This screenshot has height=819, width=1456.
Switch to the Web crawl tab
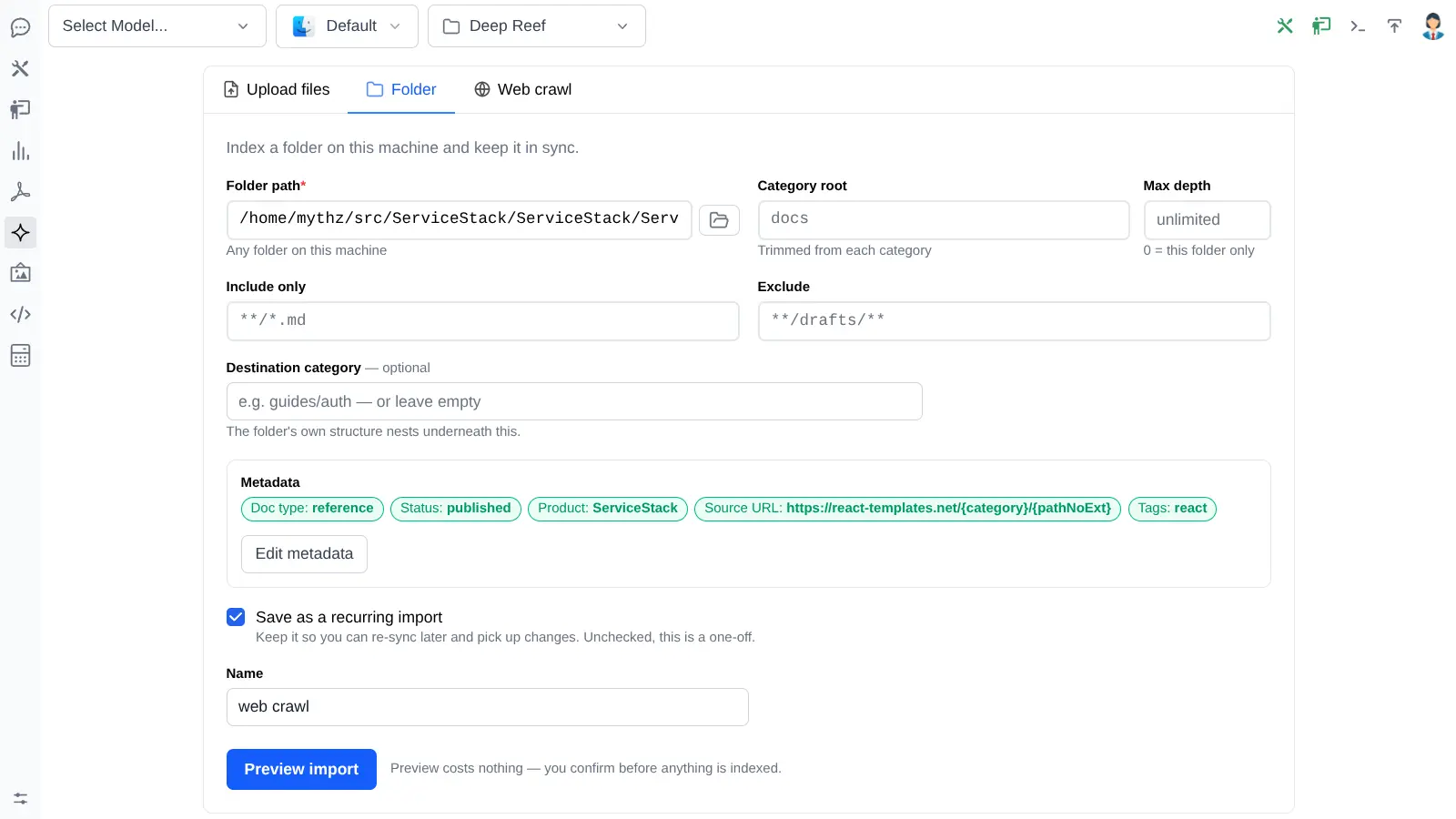click(523, 89)
